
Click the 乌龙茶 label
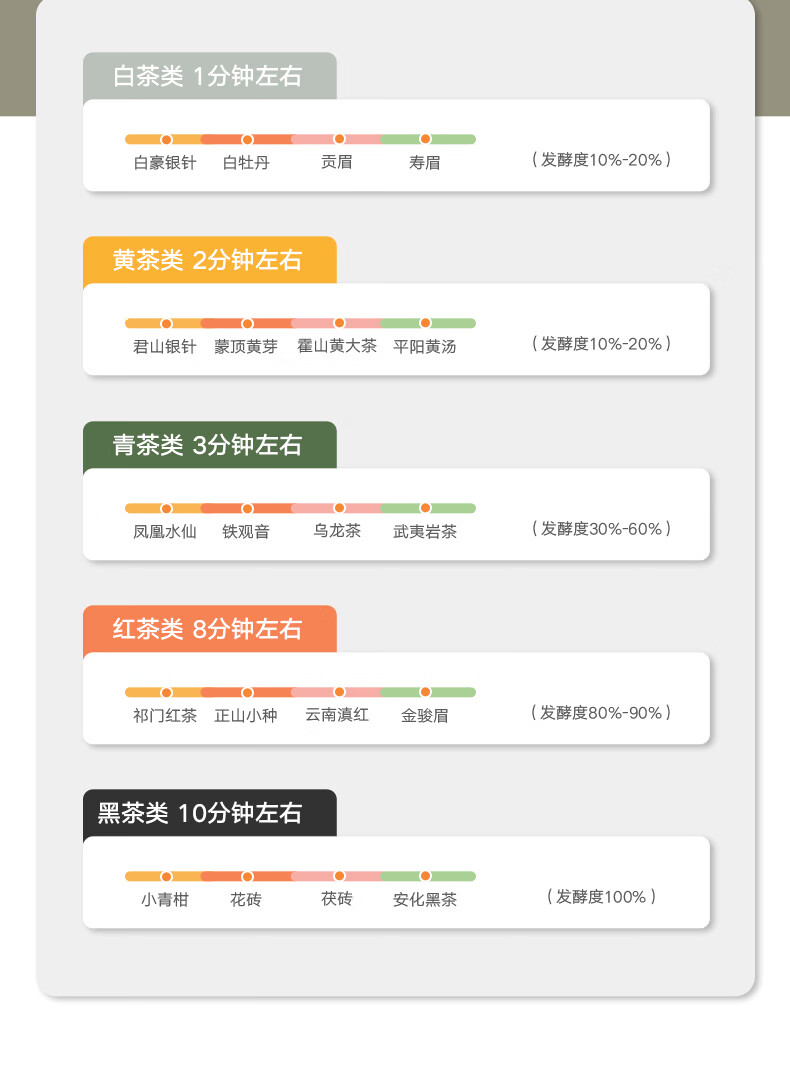tap(337, 530)
